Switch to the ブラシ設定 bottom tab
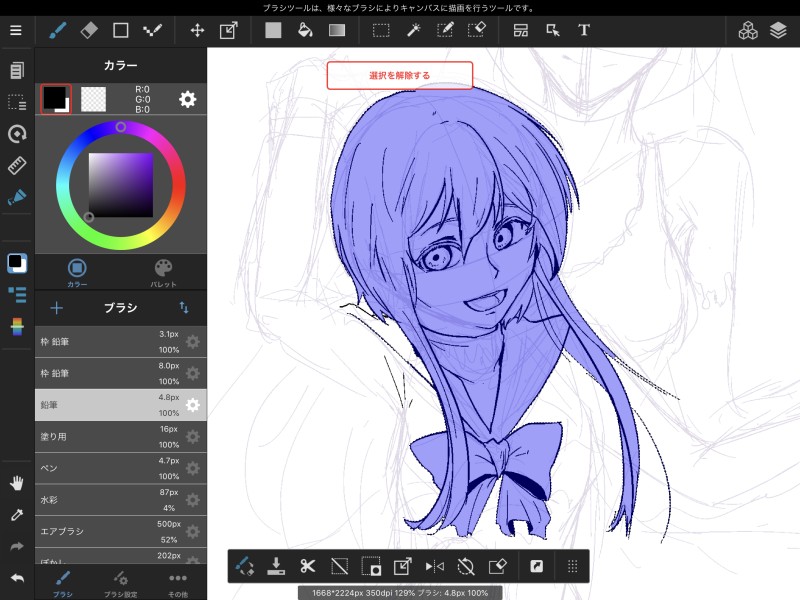This screenshot has height=600, width=800. pyautogui.click(x=120, y=584)
